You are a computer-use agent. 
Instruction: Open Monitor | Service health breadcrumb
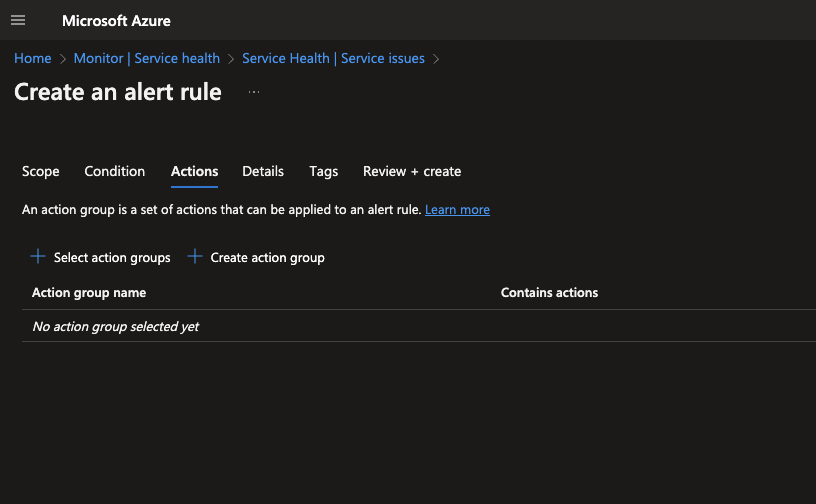pos(147,58)
